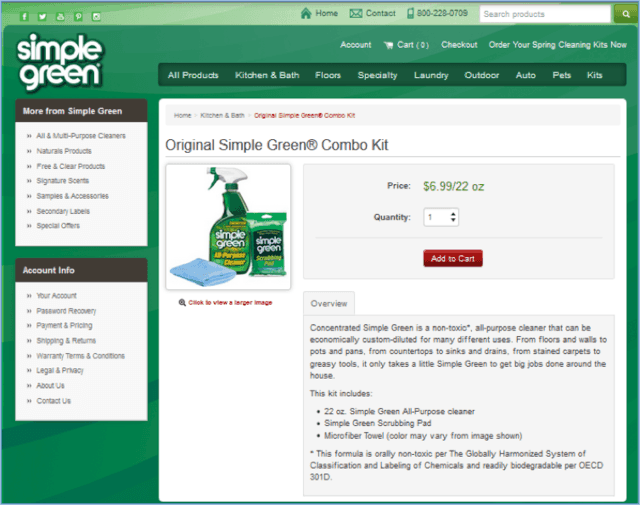Open Special Offers sidebar link
Screen dimensions: 640x505
click(58, 226)
